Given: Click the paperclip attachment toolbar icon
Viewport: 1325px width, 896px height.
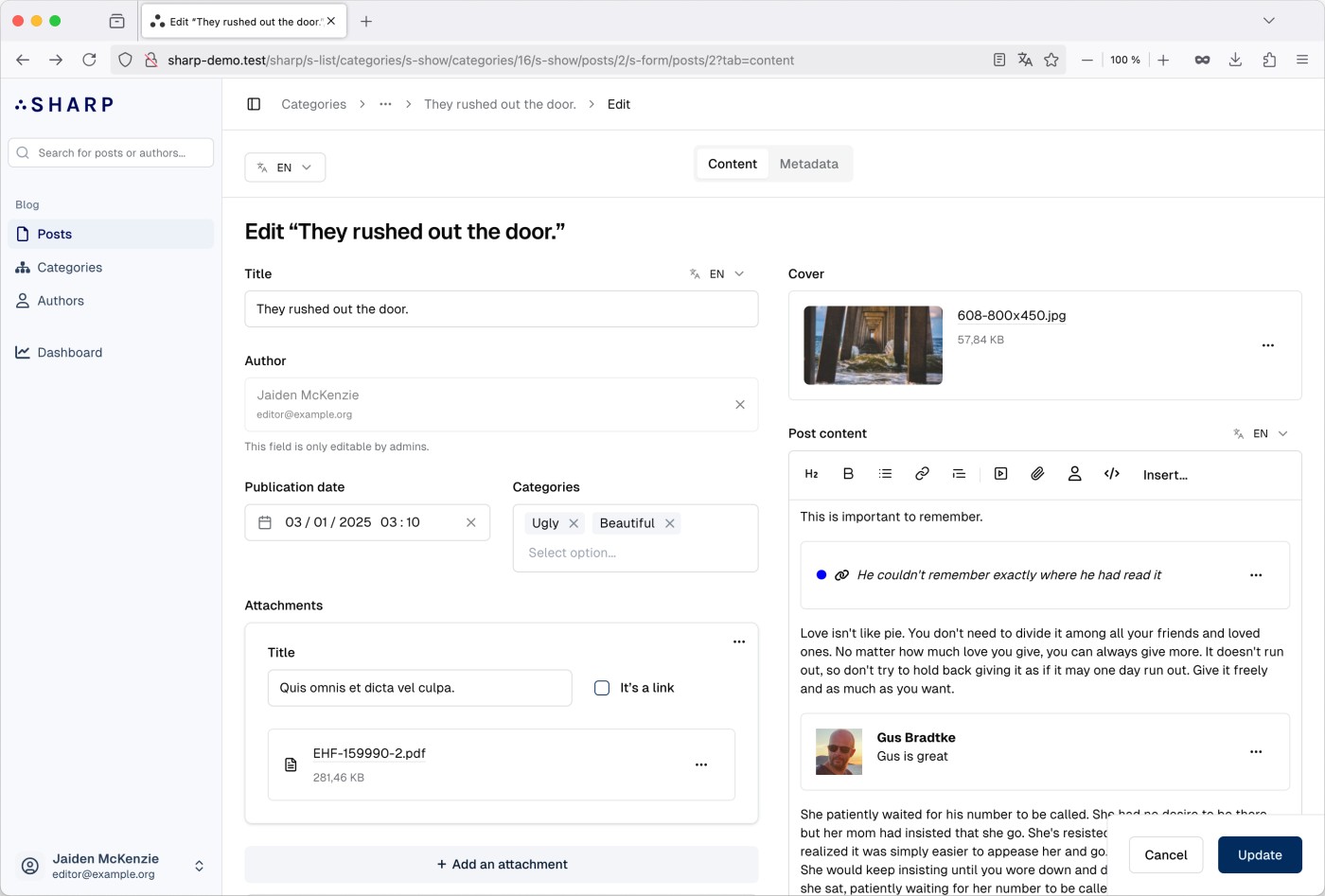Looking at the screenshot, I should pyautogui.click(x=1037, y=474).
